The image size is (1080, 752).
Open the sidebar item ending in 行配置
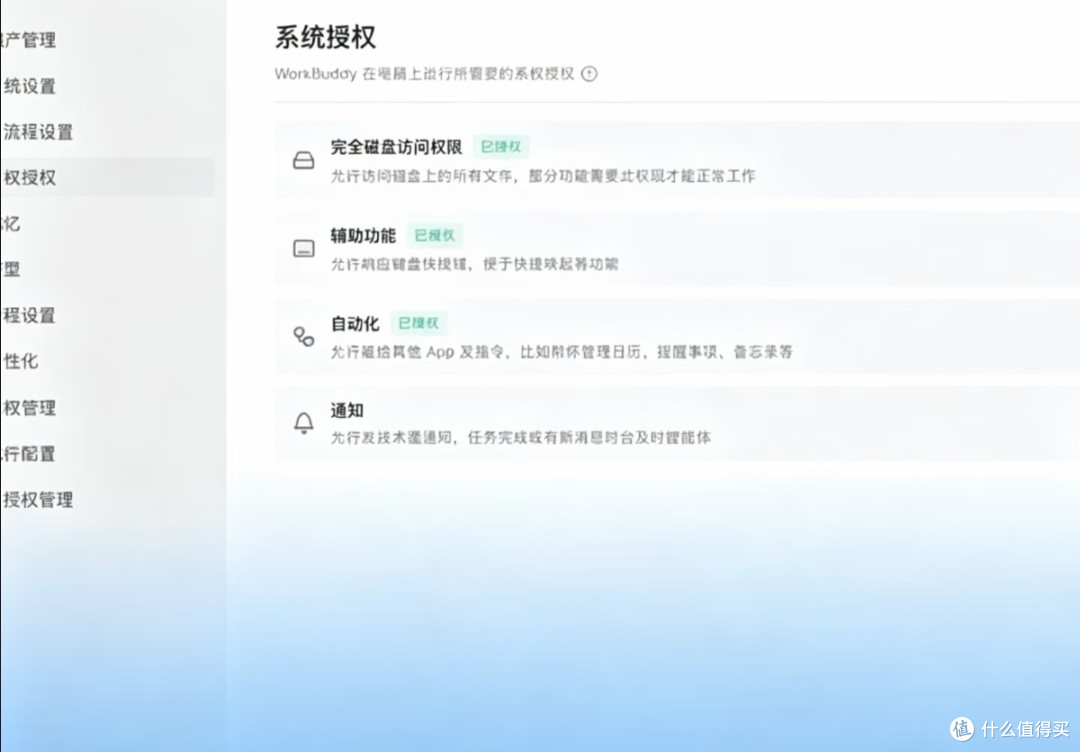click(29, 453)
